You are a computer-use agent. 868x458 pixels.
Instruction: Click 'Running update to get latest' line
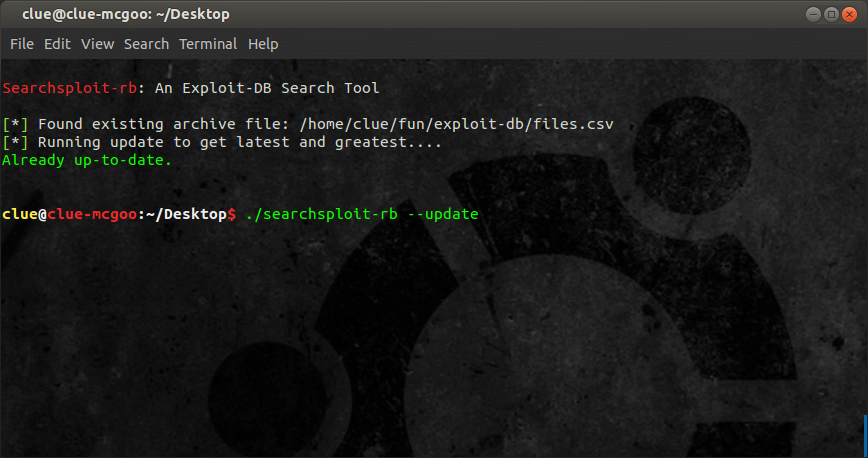222,142
